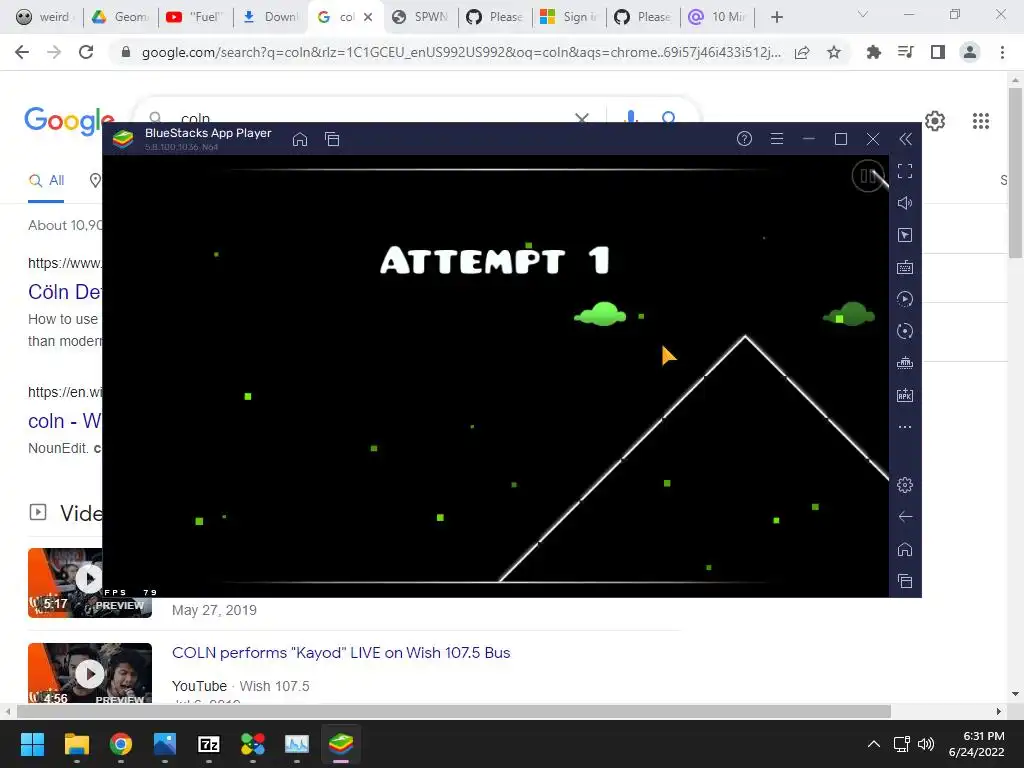Open Google quick settings gear
Image resolution: width=1024 pixels, height=768 pixels.
click(935, 121)
